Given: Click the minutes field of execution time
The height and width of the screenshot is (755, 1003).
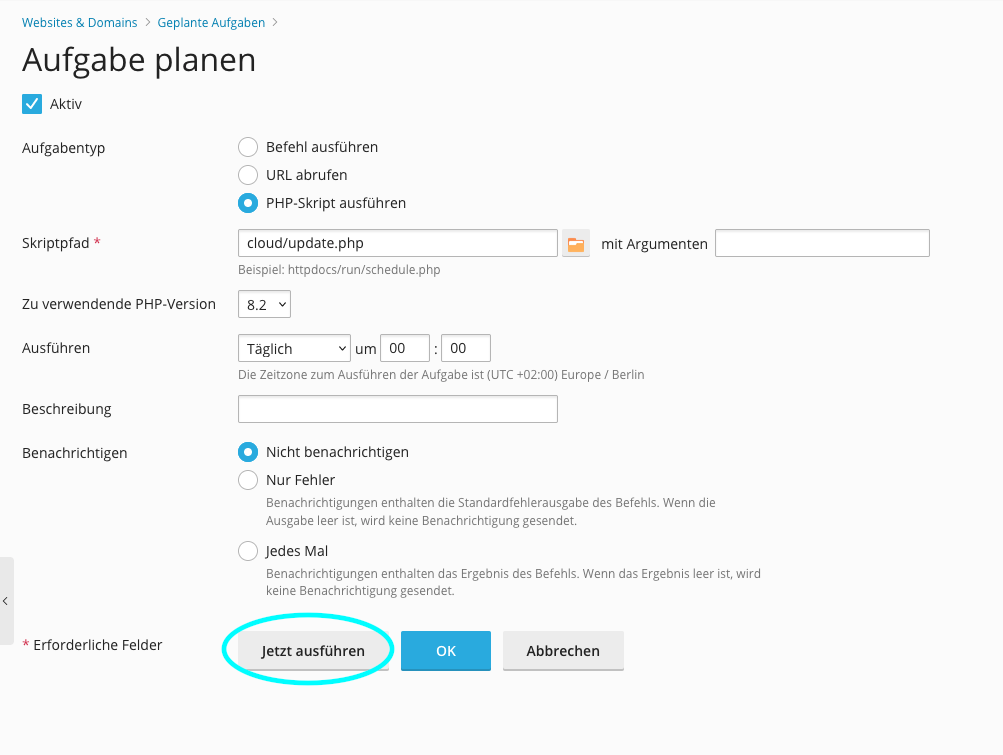Looking at the screenshot, I should (x=465, y=348).
